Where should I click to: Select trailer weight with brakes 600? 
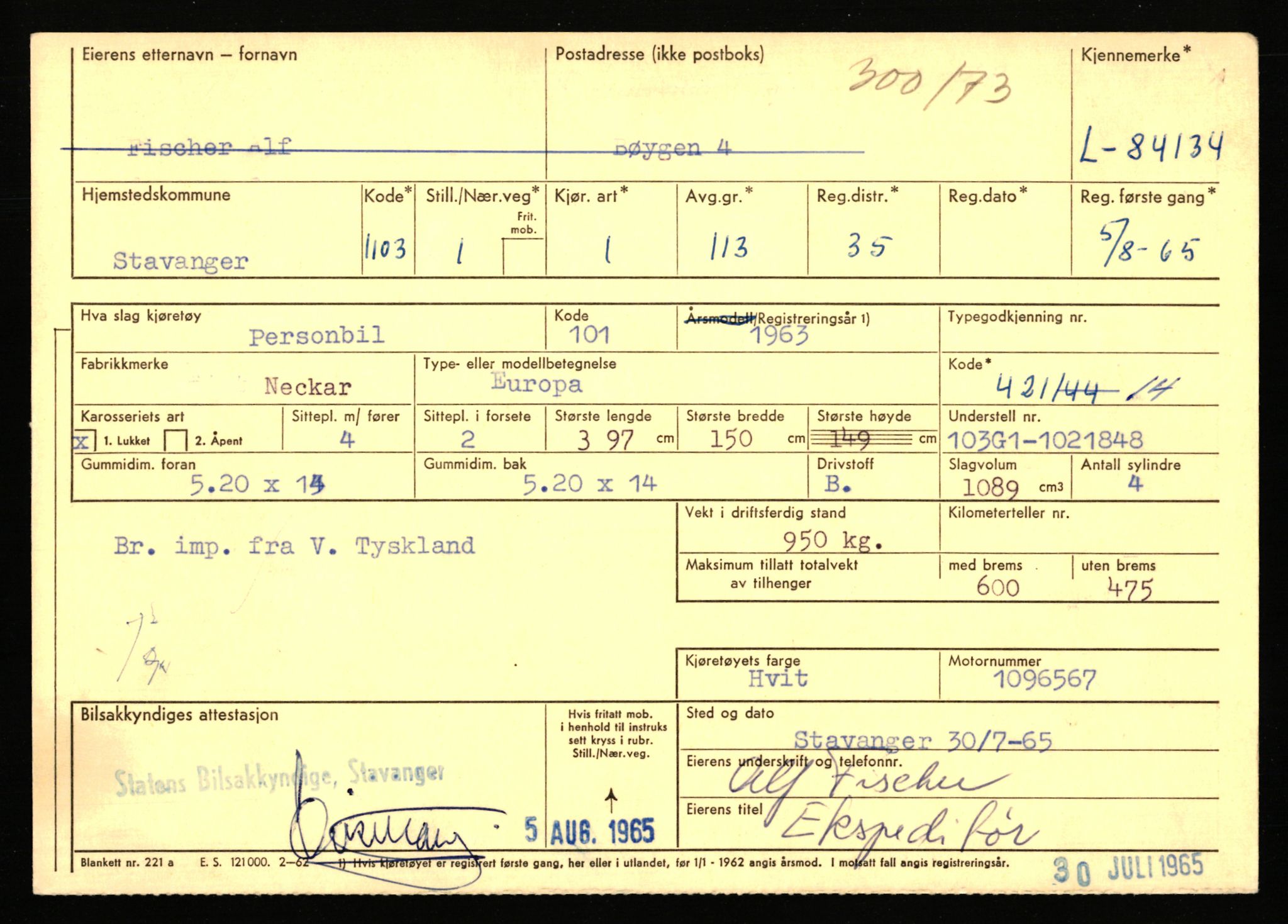(x=997, y=587)
